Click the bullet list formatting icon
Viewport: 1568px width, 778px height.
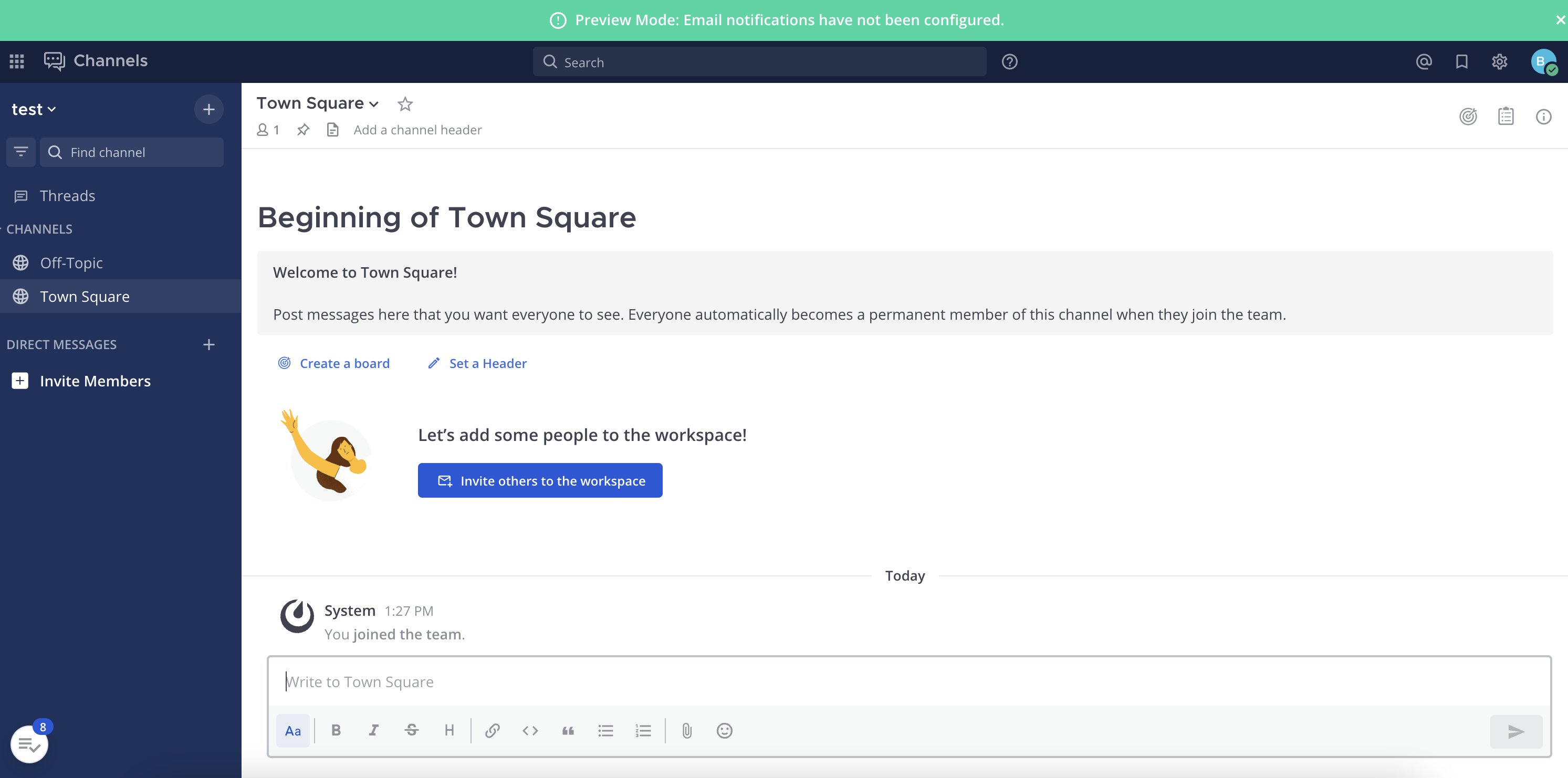coord(607,730)
